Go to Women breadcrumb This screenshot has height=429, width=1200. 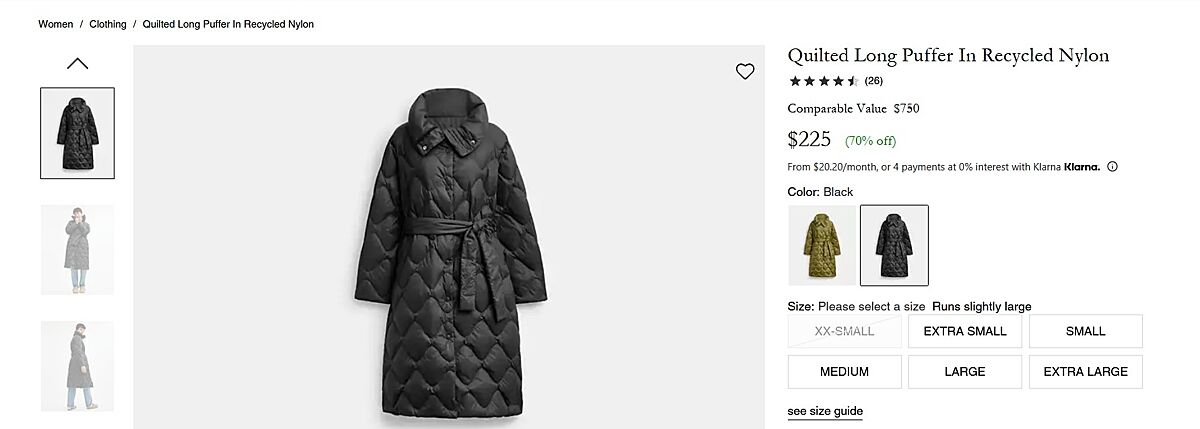point(56,24)
